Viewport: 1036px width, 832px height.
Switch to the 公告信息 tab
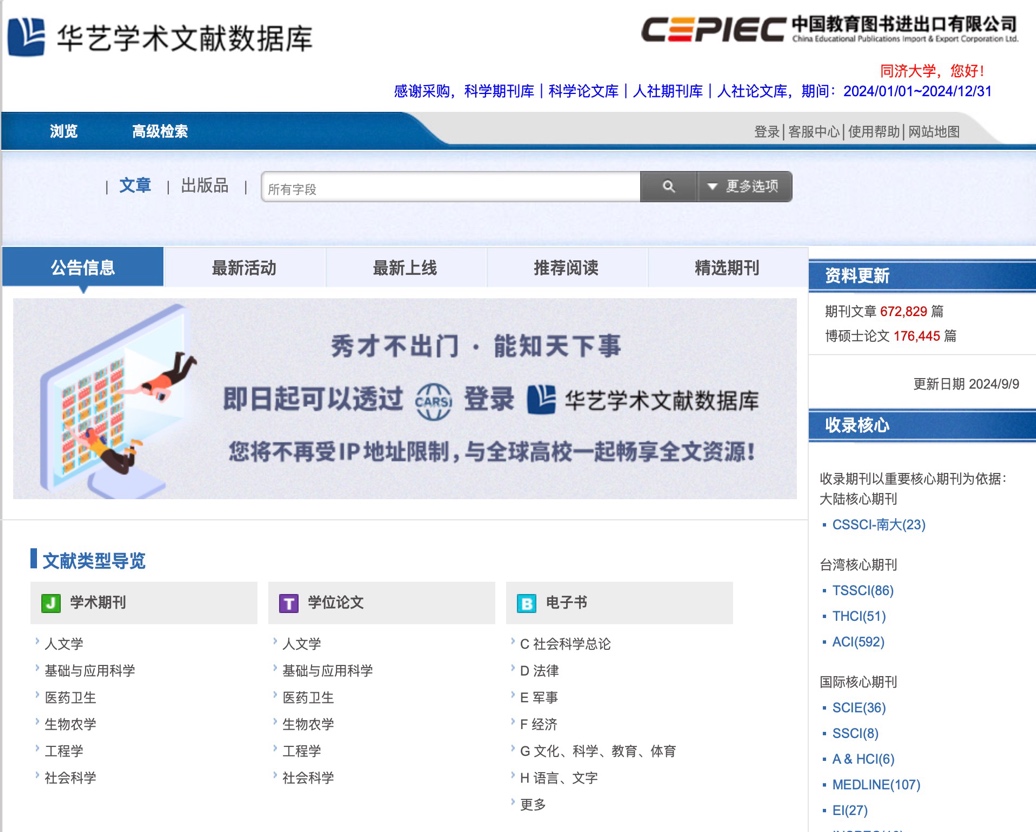(x=83, y=267)
